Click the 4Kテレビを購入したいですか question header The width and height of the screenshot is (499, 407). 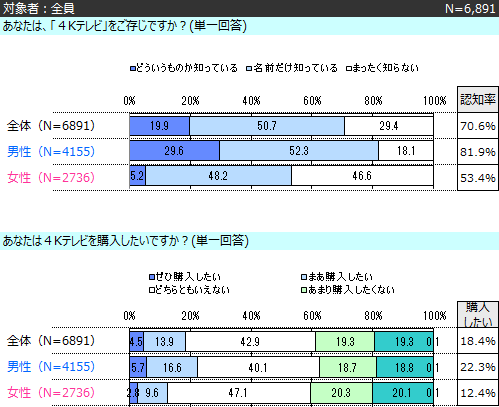(x=126, y=240)
